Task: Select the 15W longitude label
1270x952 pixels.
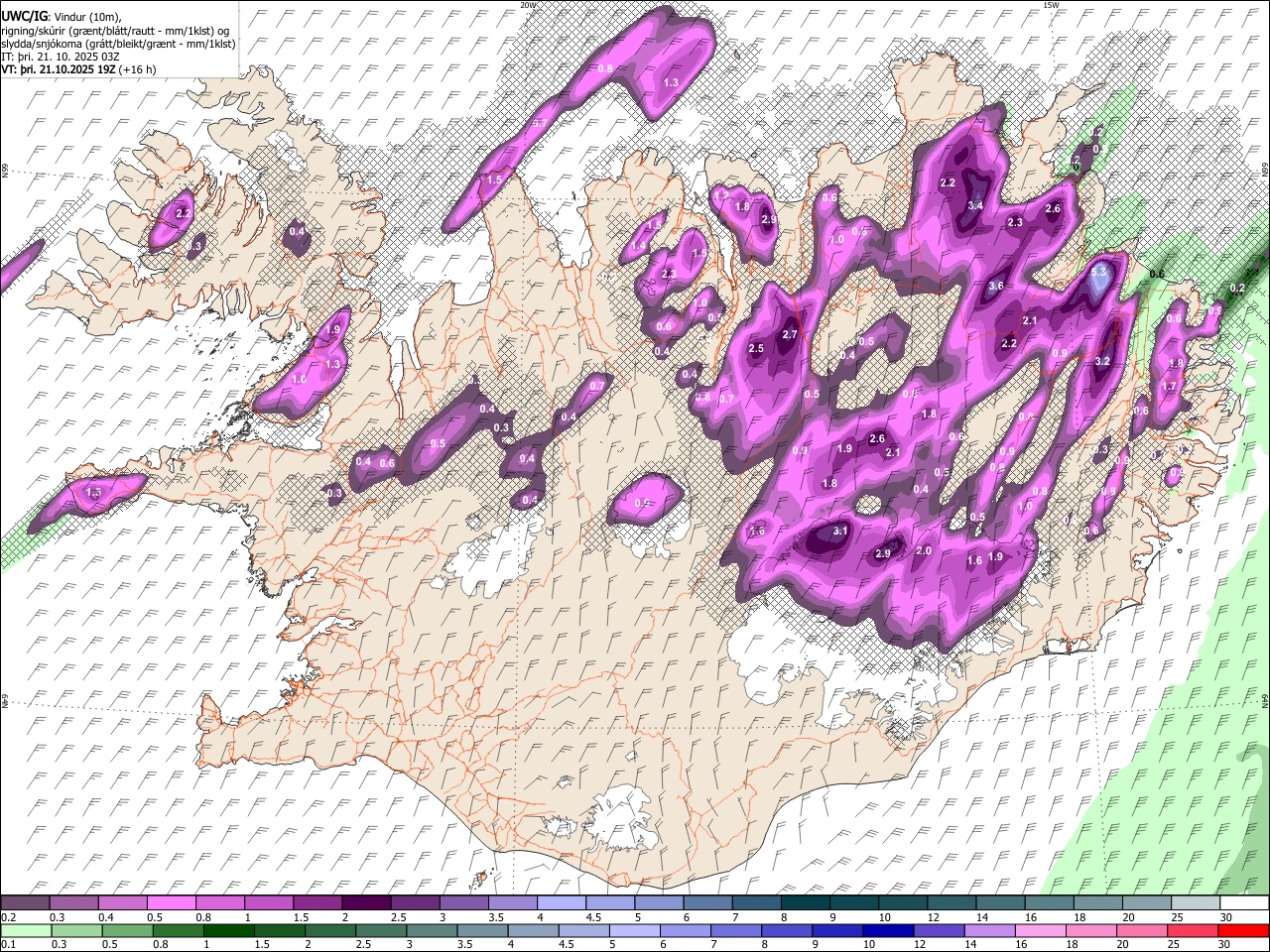Action: 1051,5
